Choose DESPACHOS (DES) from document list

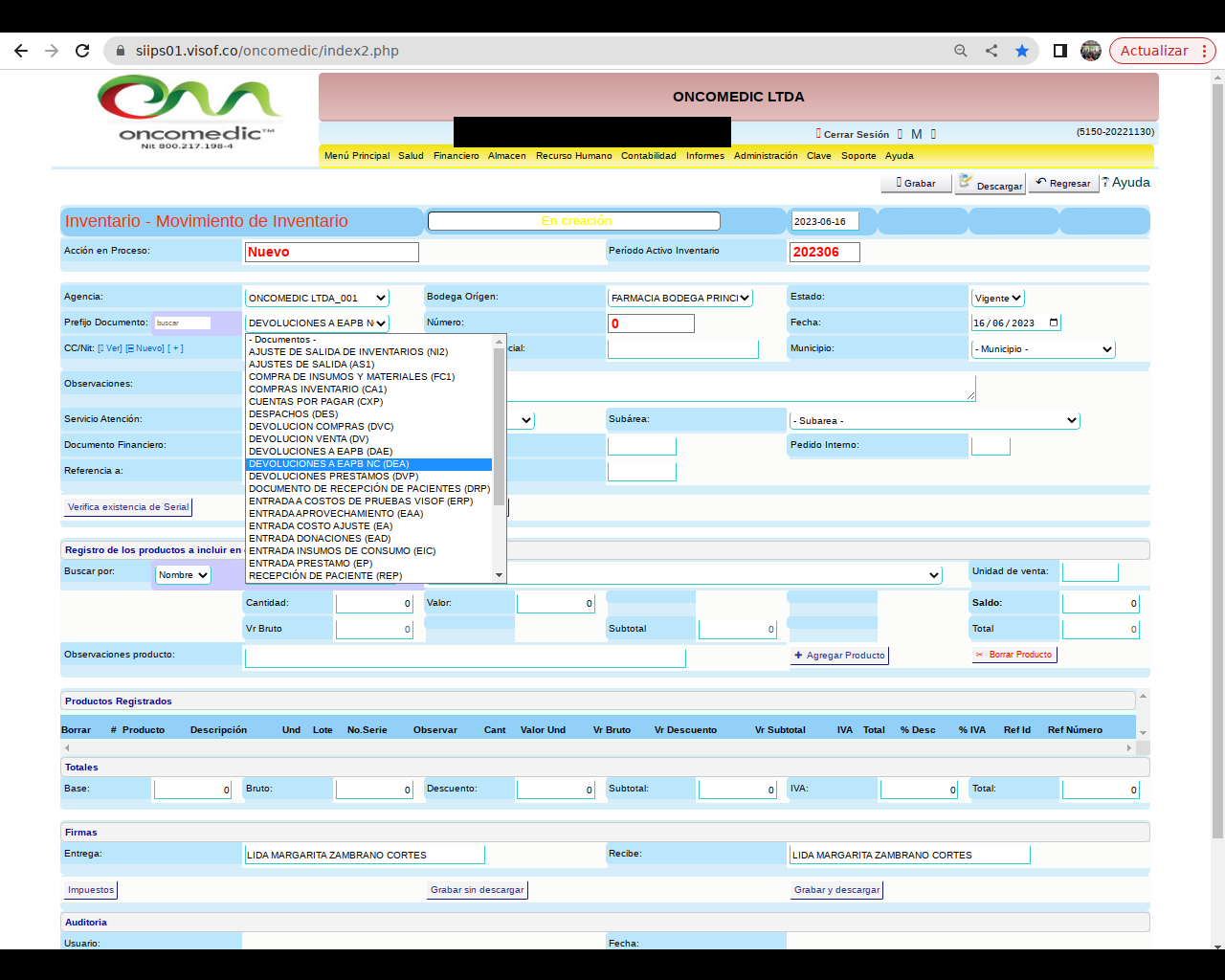pos(293,414)
